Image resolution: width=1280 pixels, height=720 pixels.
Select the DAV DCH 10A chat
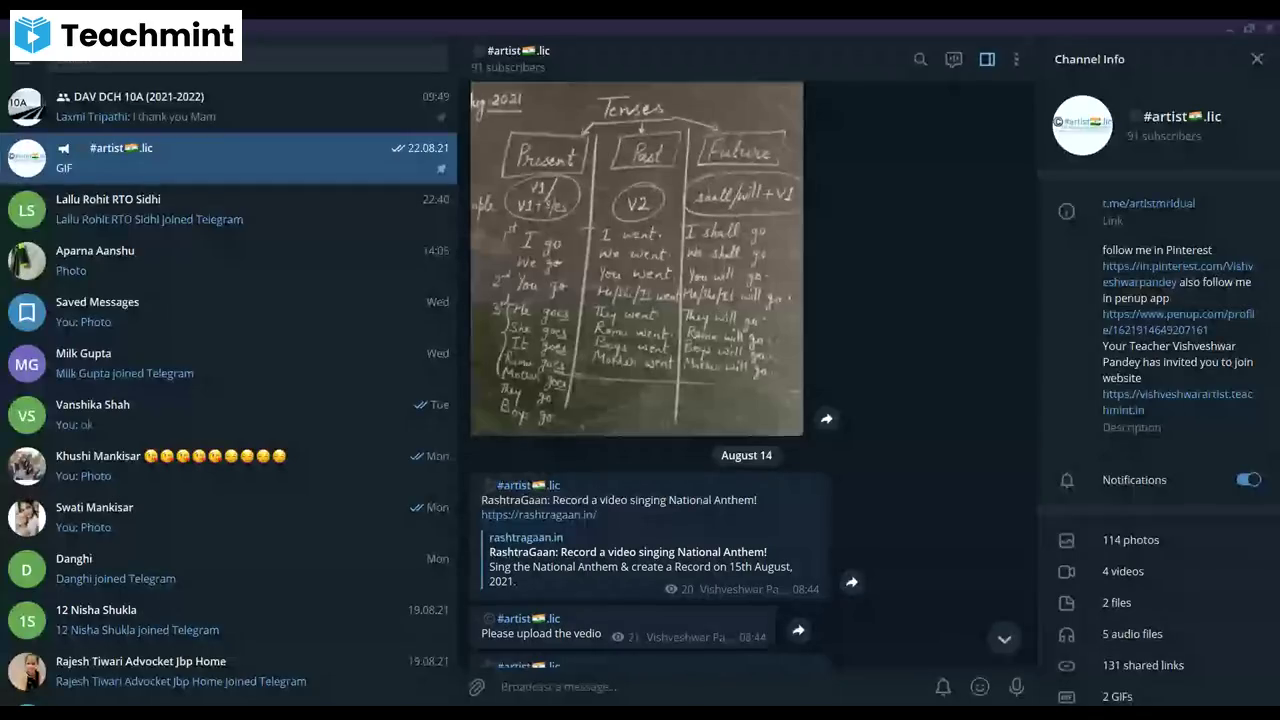(230, 106)
